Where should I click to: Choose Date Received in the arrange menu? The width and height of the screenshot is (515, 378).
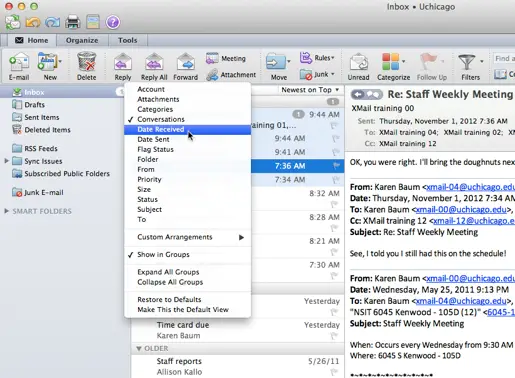pyautogui.click(x=187, y=129)
